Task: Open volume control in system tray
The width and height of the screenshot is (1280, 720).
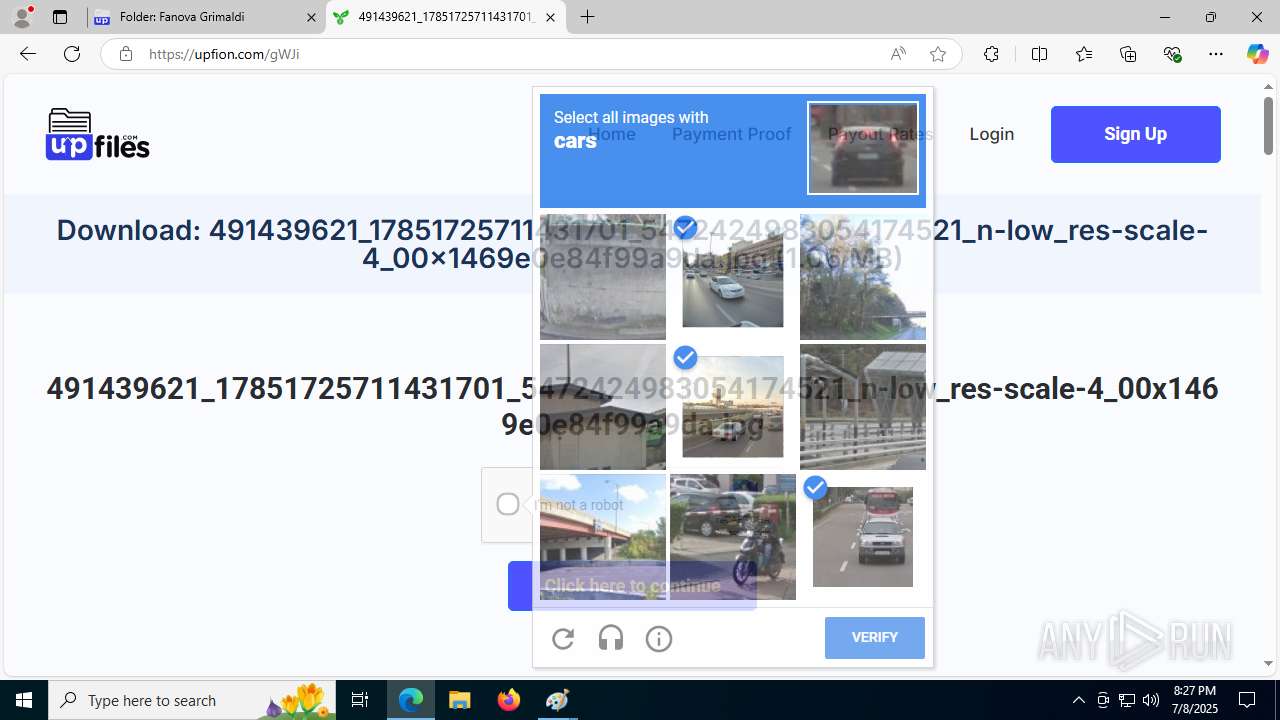Action: (1151, 700)
